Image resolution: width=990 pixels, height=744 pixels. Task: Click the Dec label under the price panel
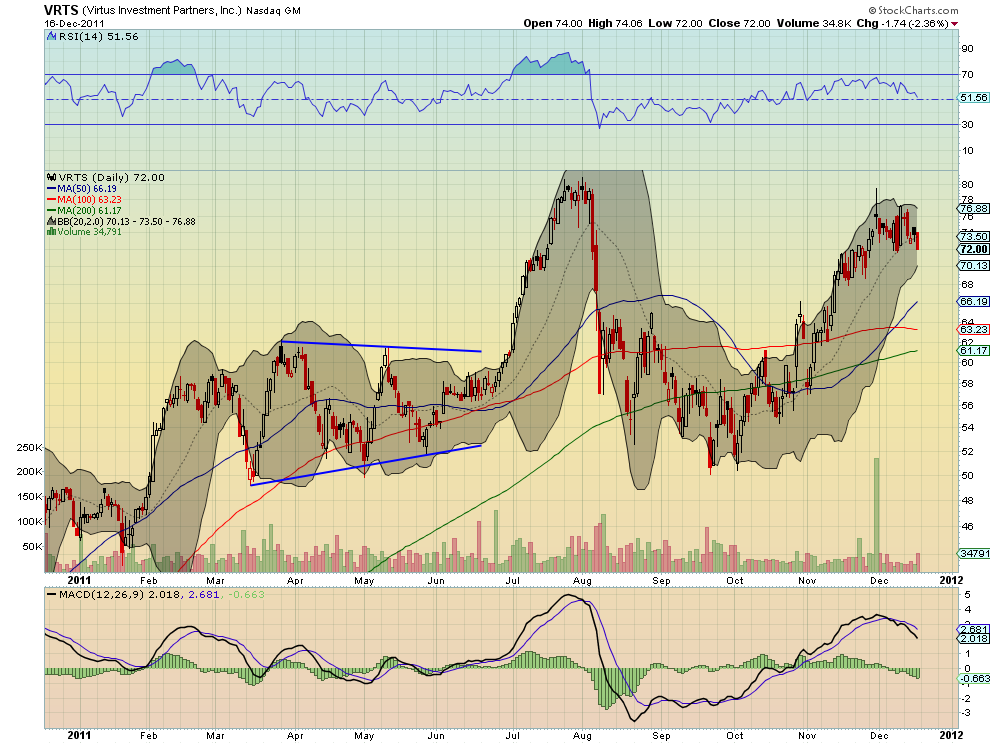pyautogui.click(x=879, y=580)
